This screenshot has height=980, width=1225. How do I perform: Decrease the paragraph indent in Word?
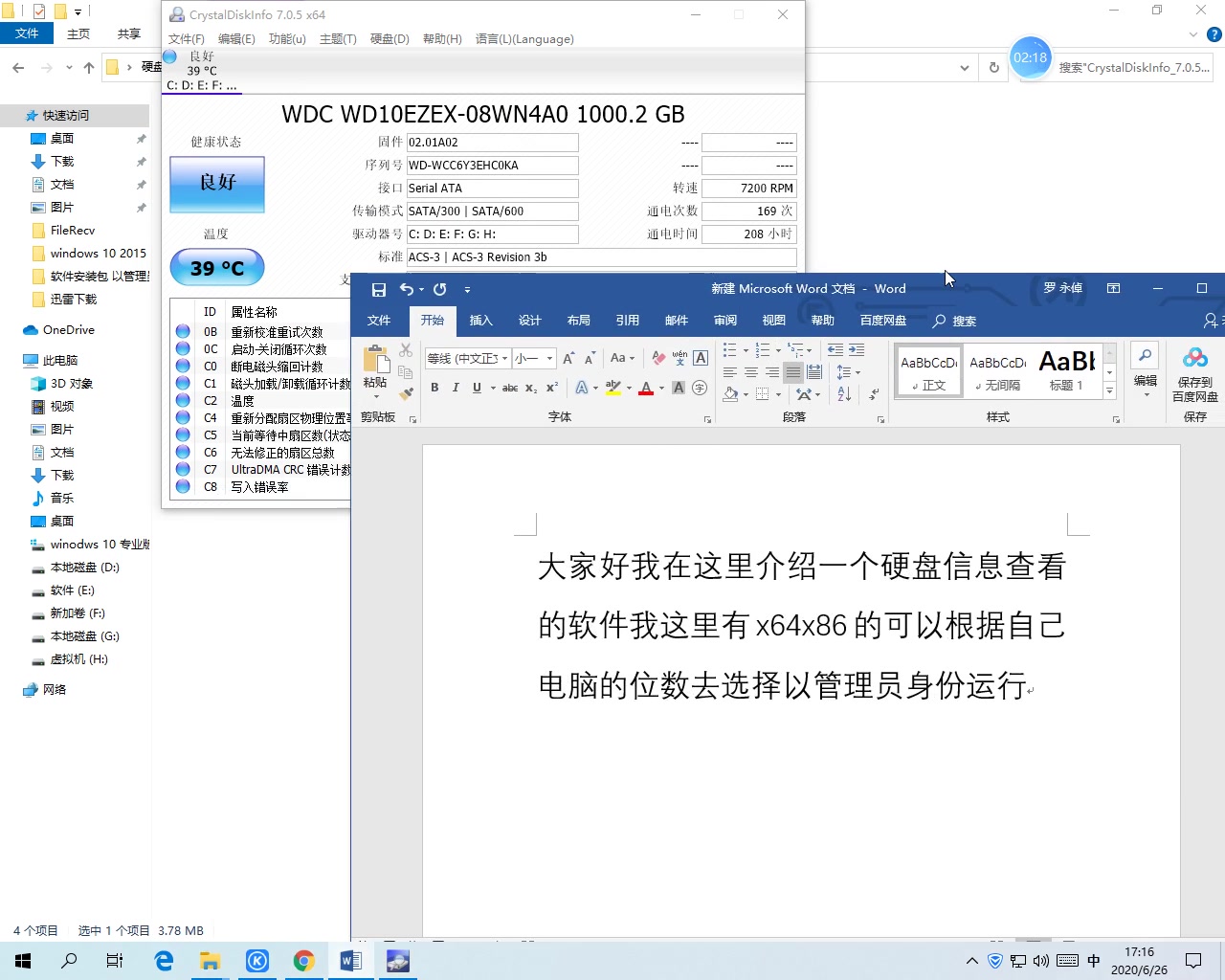(835, 350)
